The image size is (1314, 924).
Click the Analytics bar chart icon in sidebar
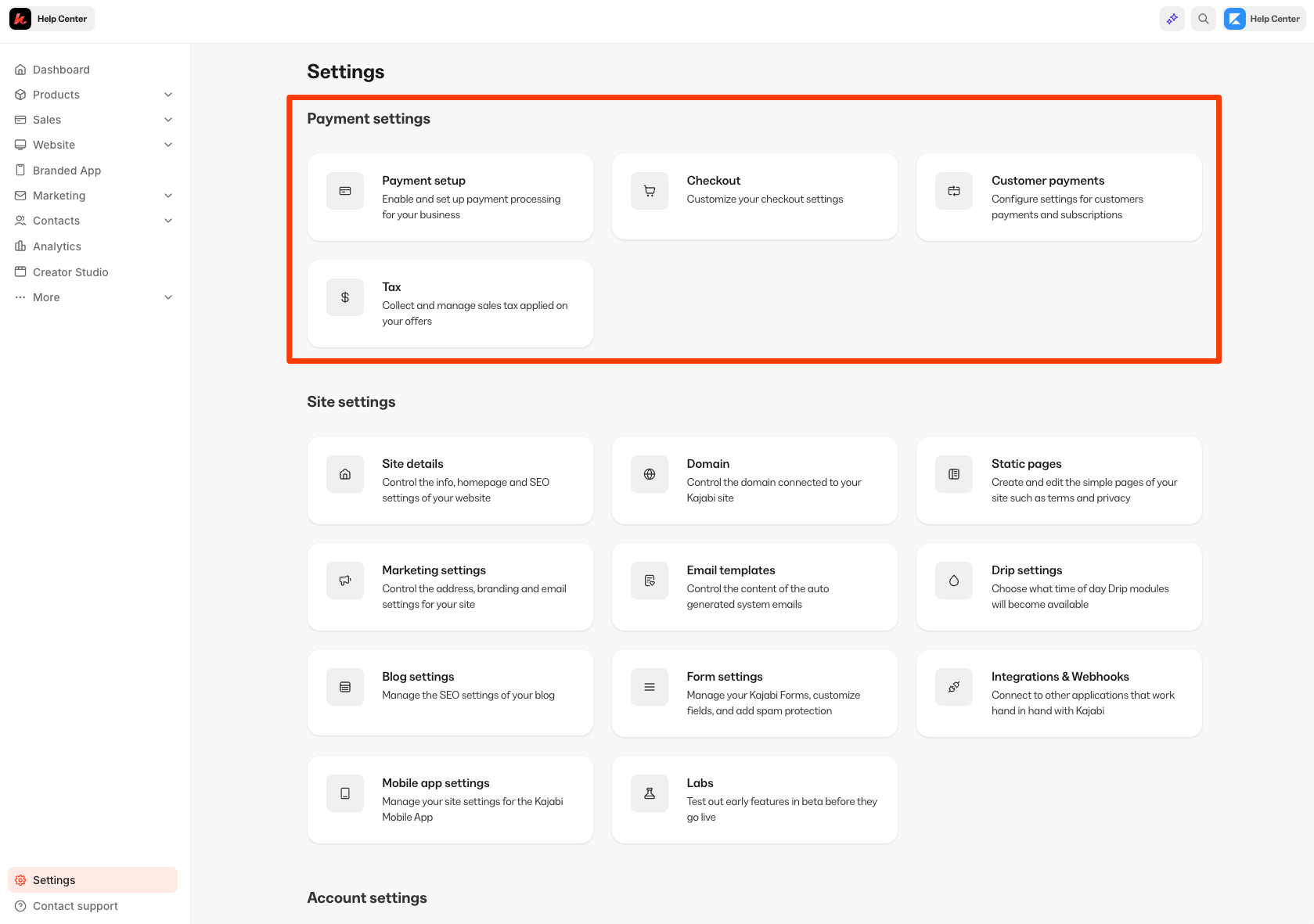point(20,246)
